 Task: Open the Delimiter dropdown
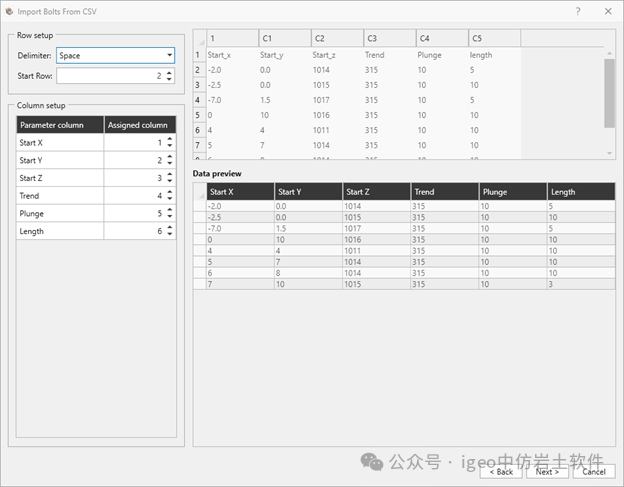pos(115,56)
